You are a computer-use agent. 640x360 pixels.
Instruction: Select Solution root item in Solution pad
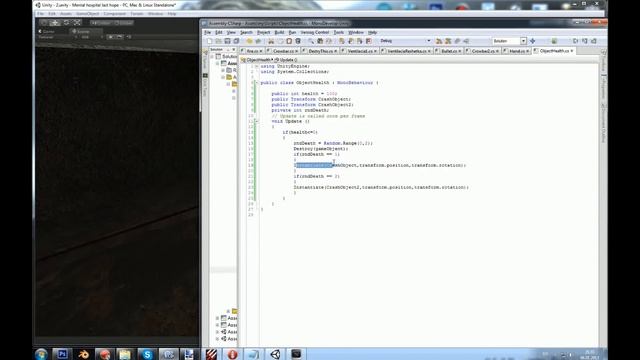[227, 56]
